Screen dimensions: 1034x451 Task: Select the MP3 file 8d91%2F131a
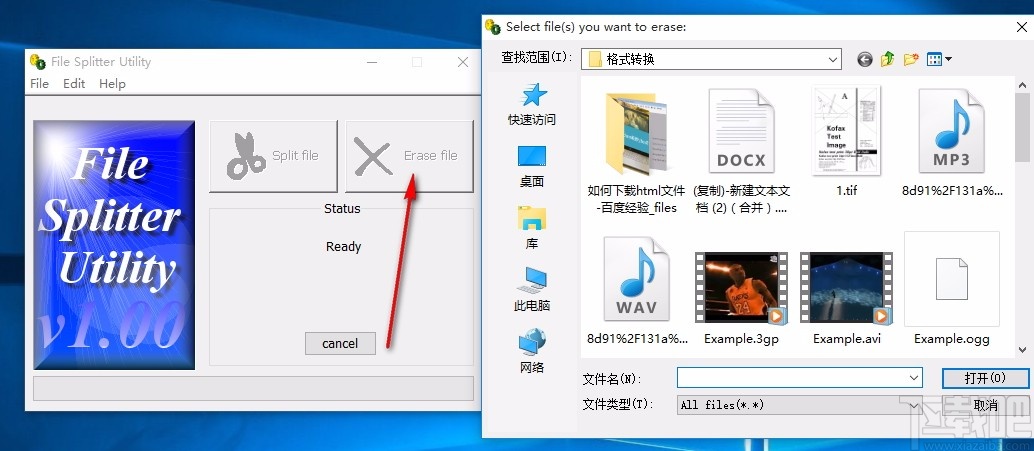pyautogui.click(x=952, y=142)
